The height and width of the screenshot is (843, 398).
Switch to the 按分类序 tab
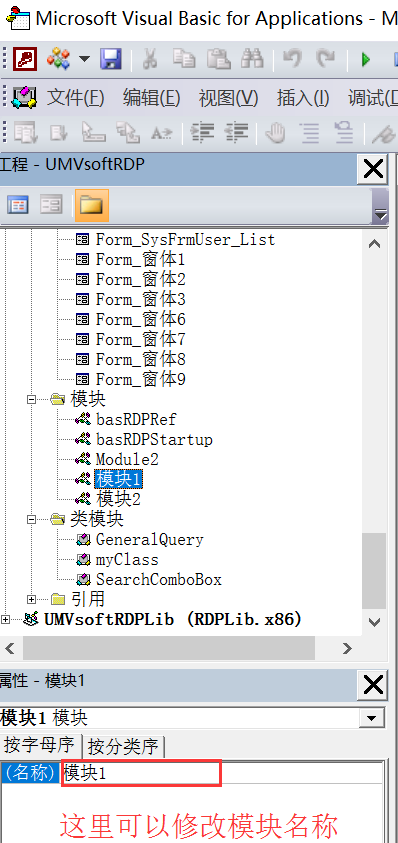coord(123,746)
